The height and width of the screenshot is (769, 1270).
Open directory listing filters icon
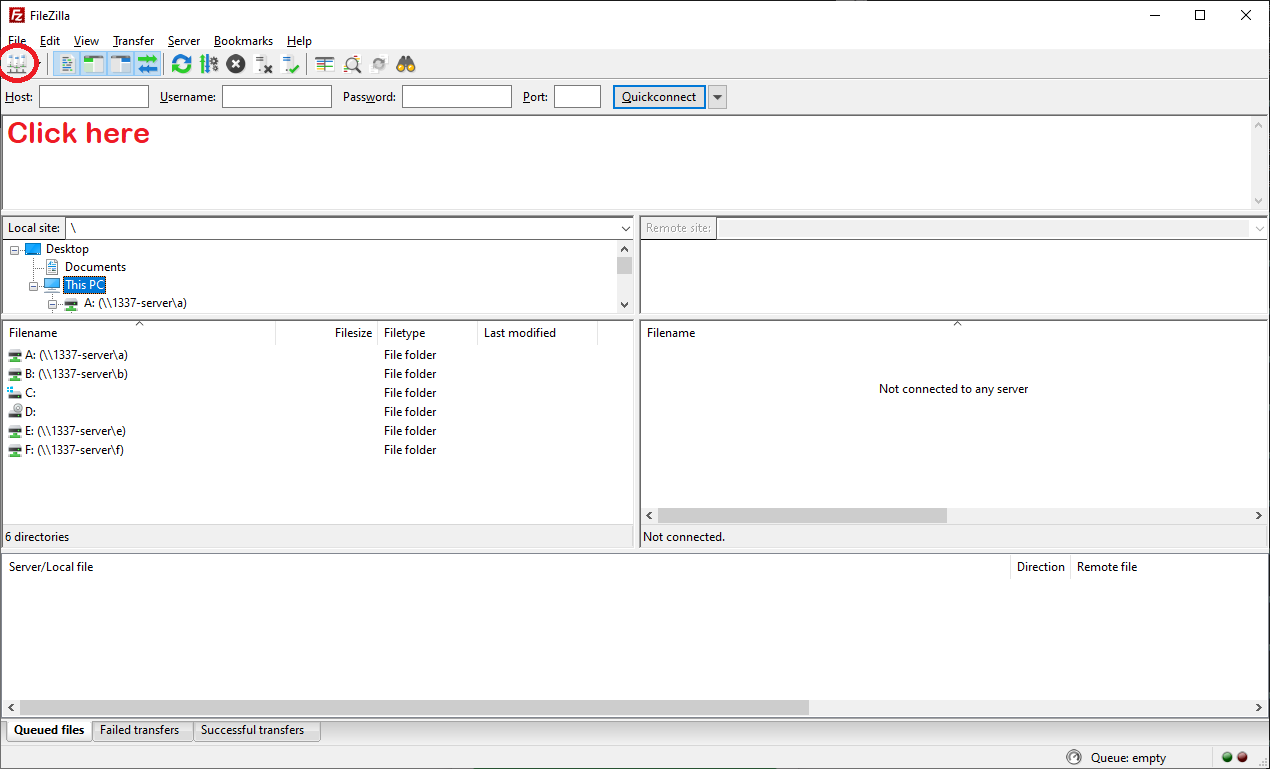pos(324,64)
